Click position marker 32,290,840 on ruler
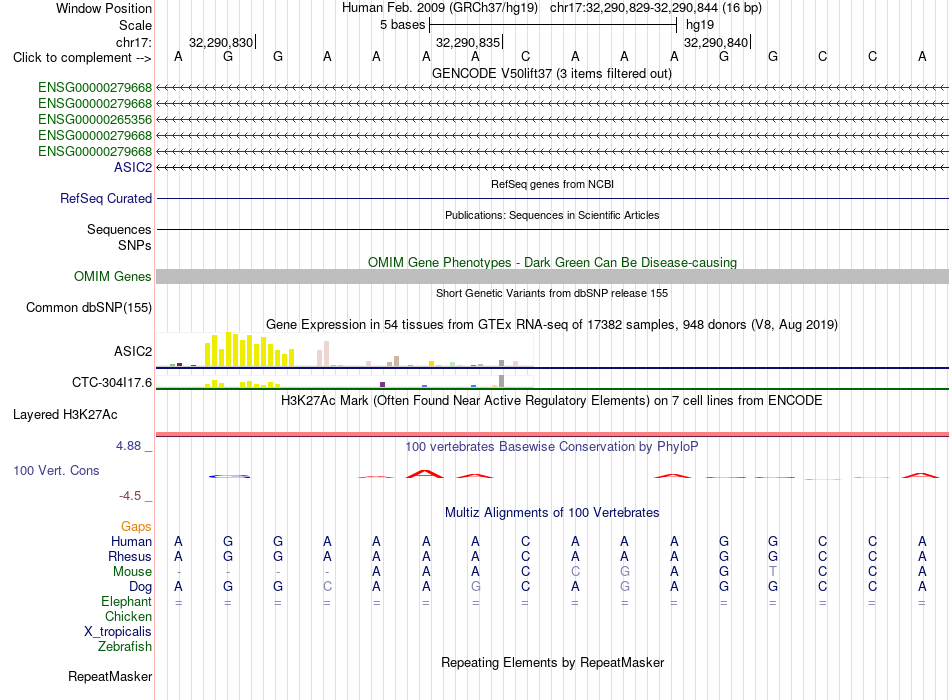 pyautogui.click(x=716, y=42)
